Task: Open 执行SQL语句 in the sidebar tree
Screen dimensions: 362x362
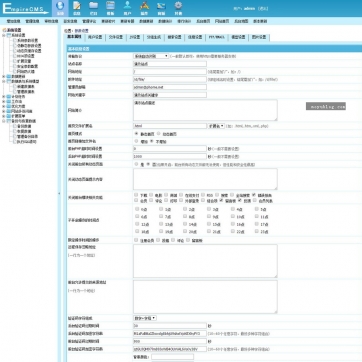Action: (x=27, y=142)
